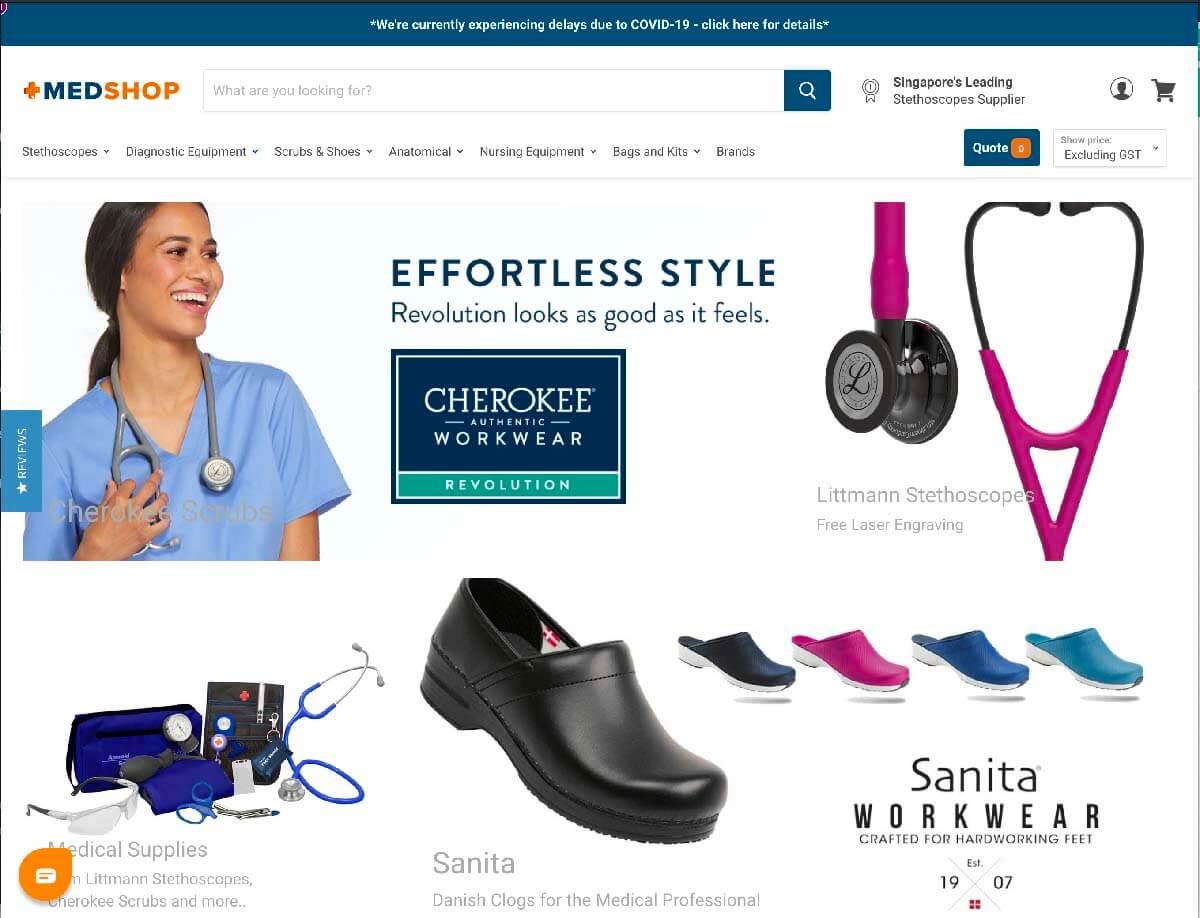
Task: Click the Medshop logo
Action: pos(101,90)
